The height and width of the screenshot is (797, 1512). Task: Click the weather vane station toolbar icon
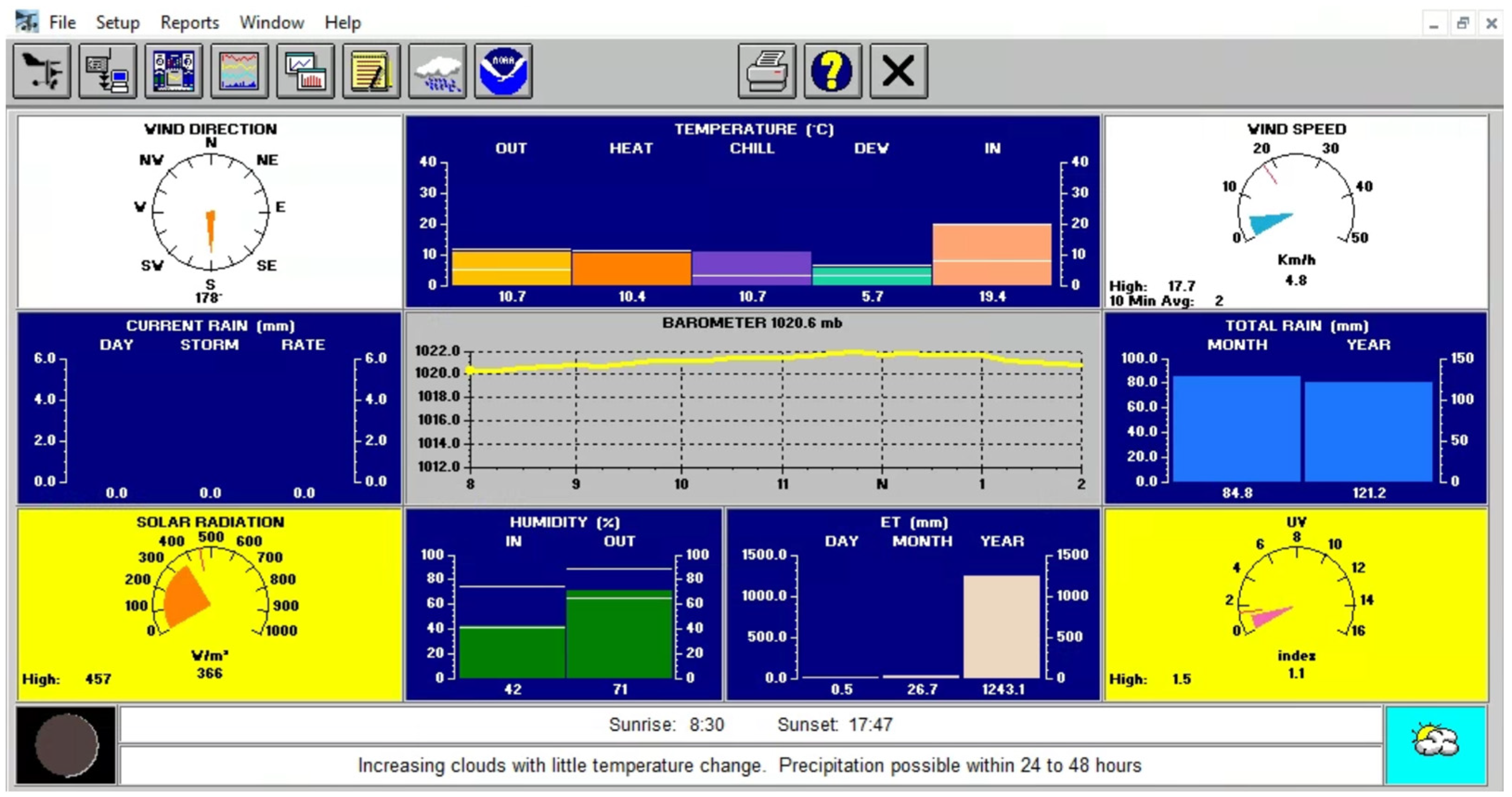coord(42,71)
